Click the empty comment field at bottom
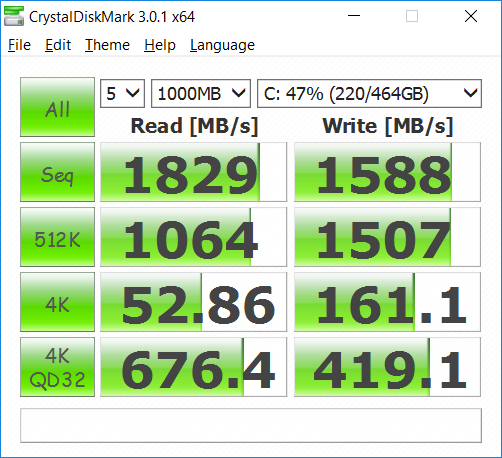The width and height of the screenshot is (502, 458). point(251,426)
